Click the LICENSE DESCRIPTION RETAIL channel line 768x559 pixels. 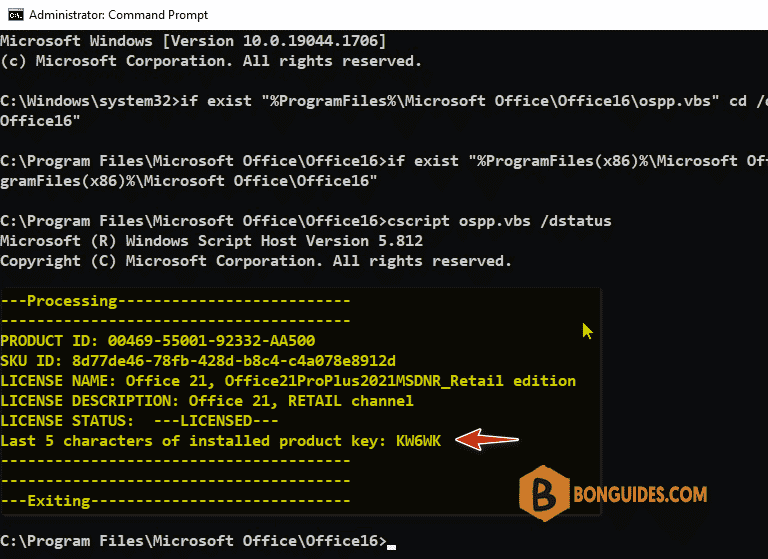(x=207, y=401)
